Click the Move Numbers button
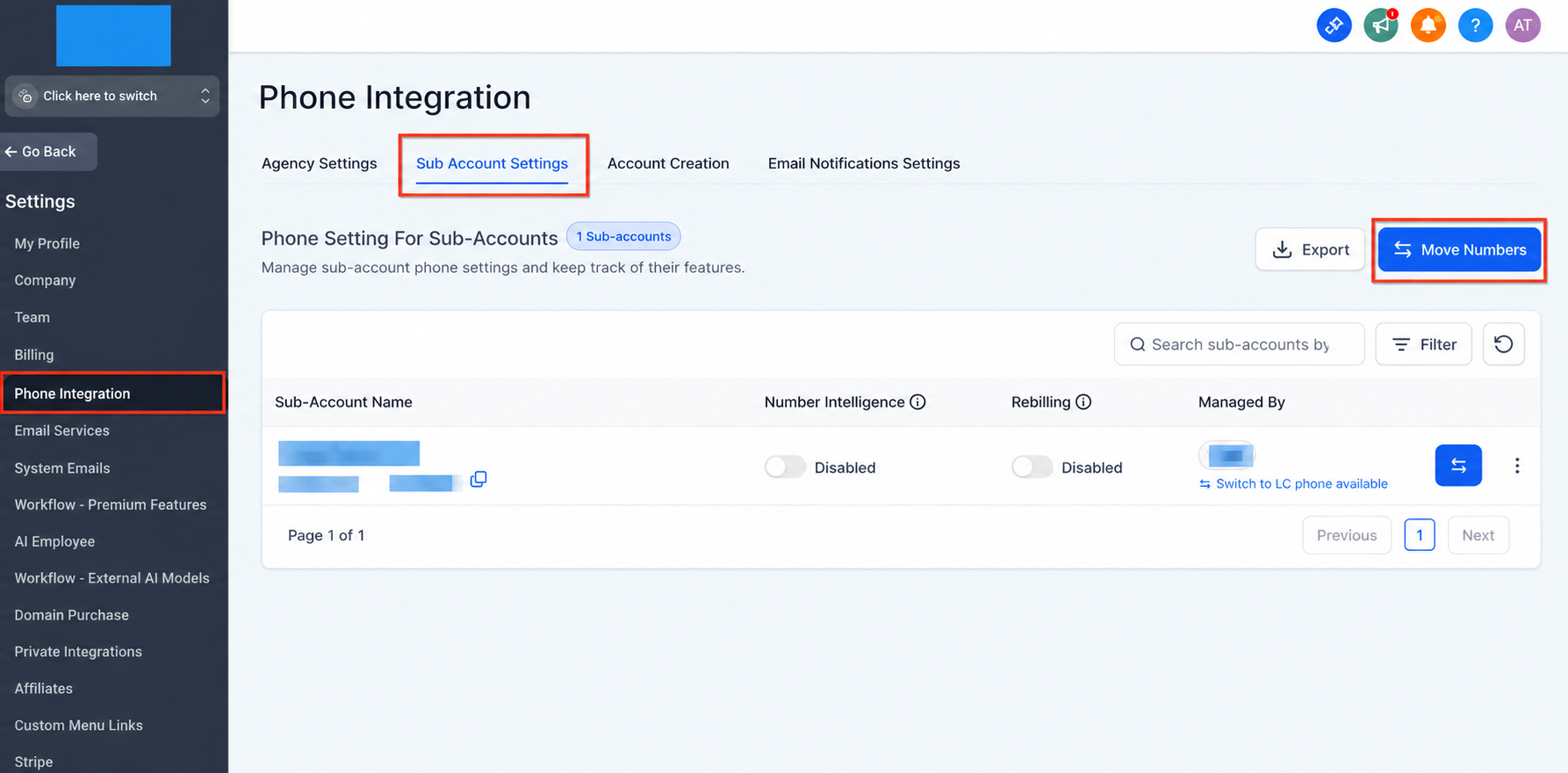Screen dimensions: 1568x773 [x=1459, y=250]
